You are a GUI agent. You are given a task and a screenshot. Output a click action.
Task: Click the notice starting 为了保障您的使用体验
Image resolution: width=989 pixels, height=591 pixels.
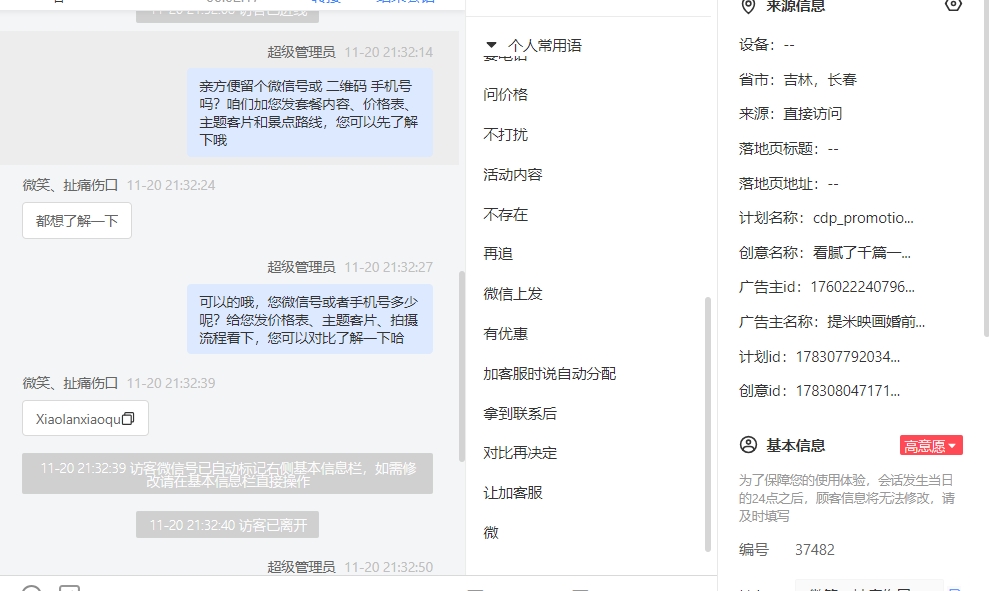[846, 498]
